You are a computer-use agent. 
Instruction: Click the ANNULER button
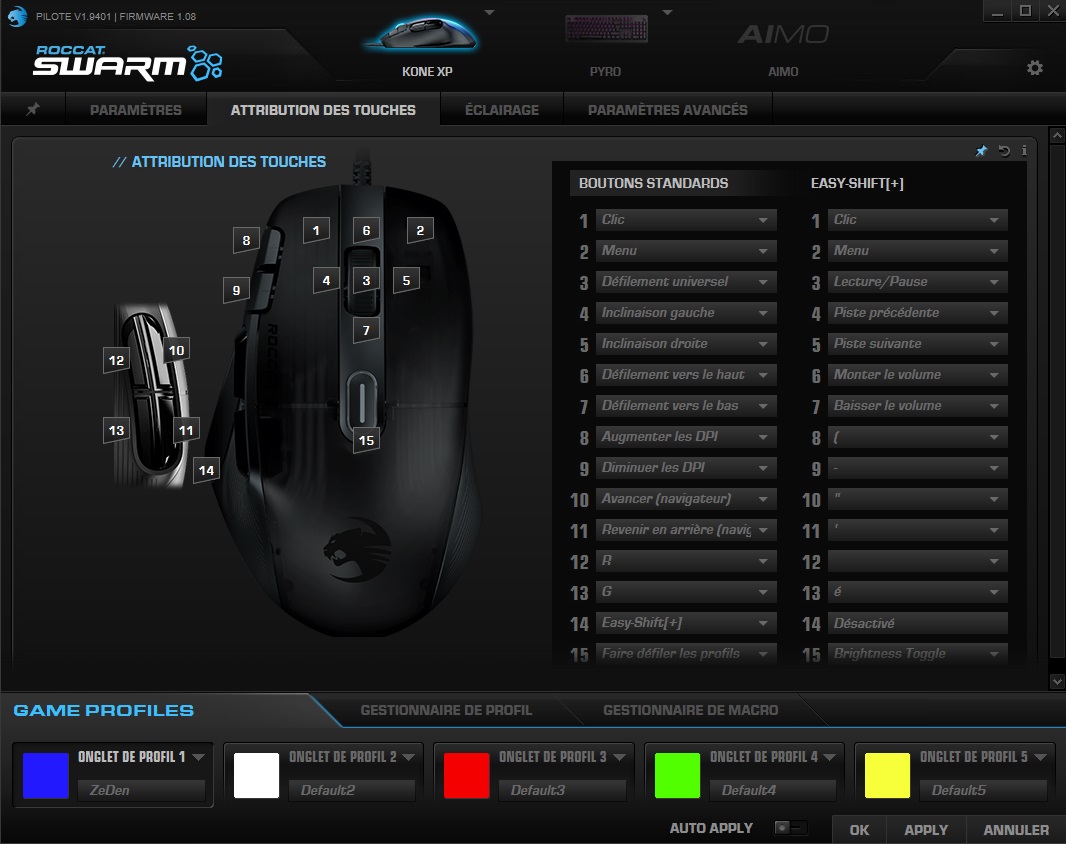tap(1015, 830)
